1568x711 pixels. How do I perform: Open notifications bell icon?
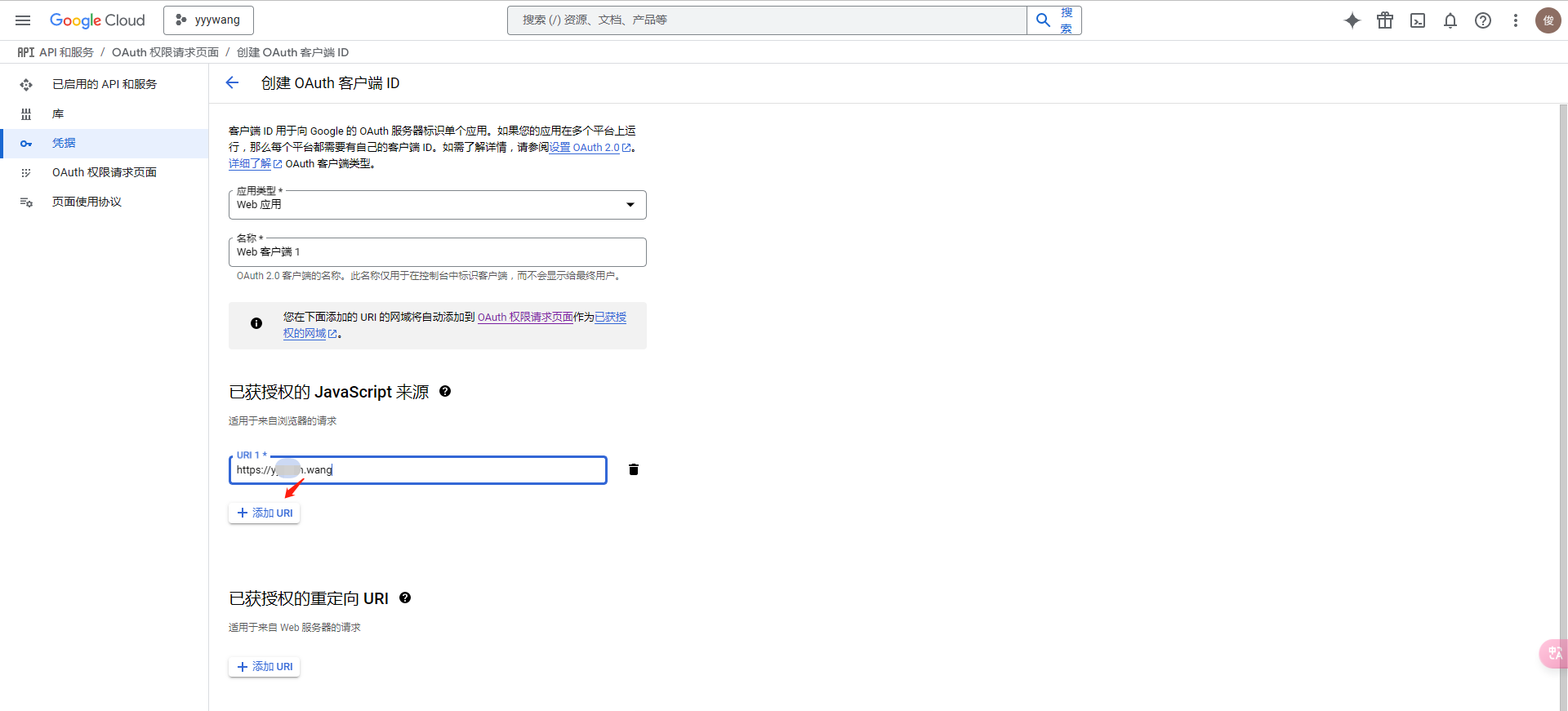click(1450, 20)
